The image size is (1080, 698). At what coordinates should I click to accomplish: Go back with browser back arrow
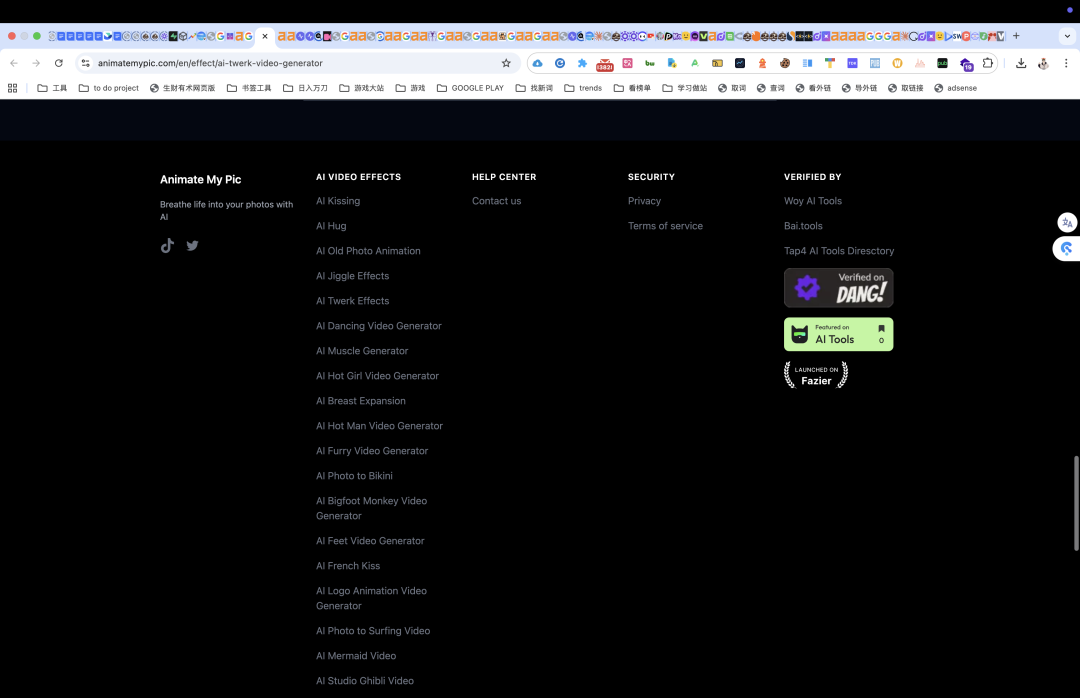(x=14, y=63)
